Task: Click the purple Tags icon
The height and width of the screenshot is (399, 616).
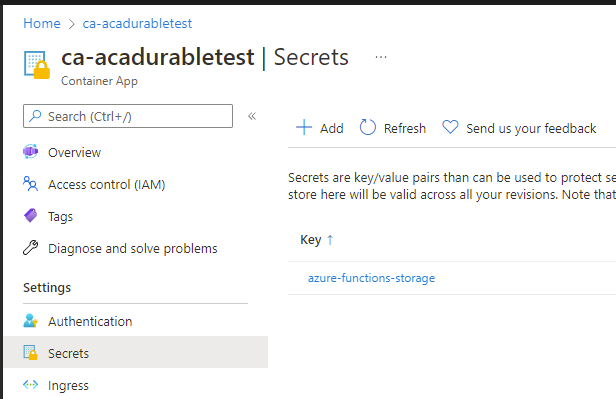Action: [x=31, y=216]
